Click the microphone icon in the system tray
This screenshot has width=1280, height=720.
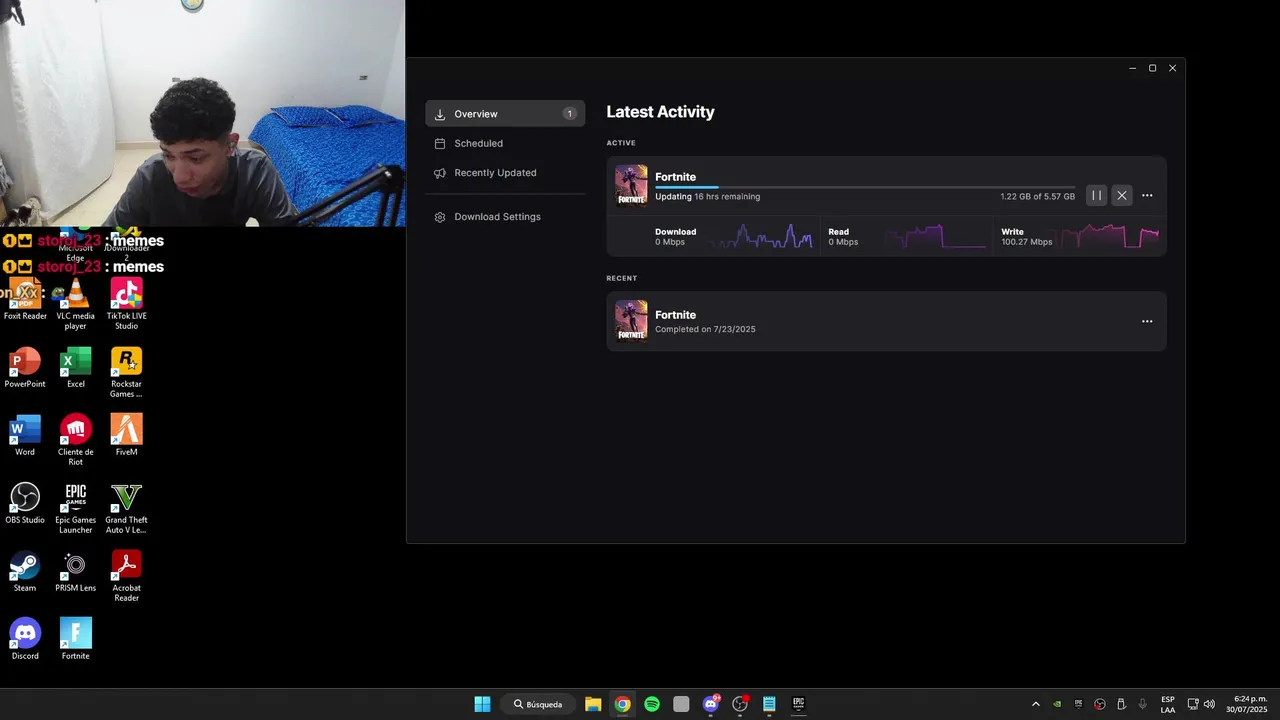pyautogui.click(x=1142, y=704)
